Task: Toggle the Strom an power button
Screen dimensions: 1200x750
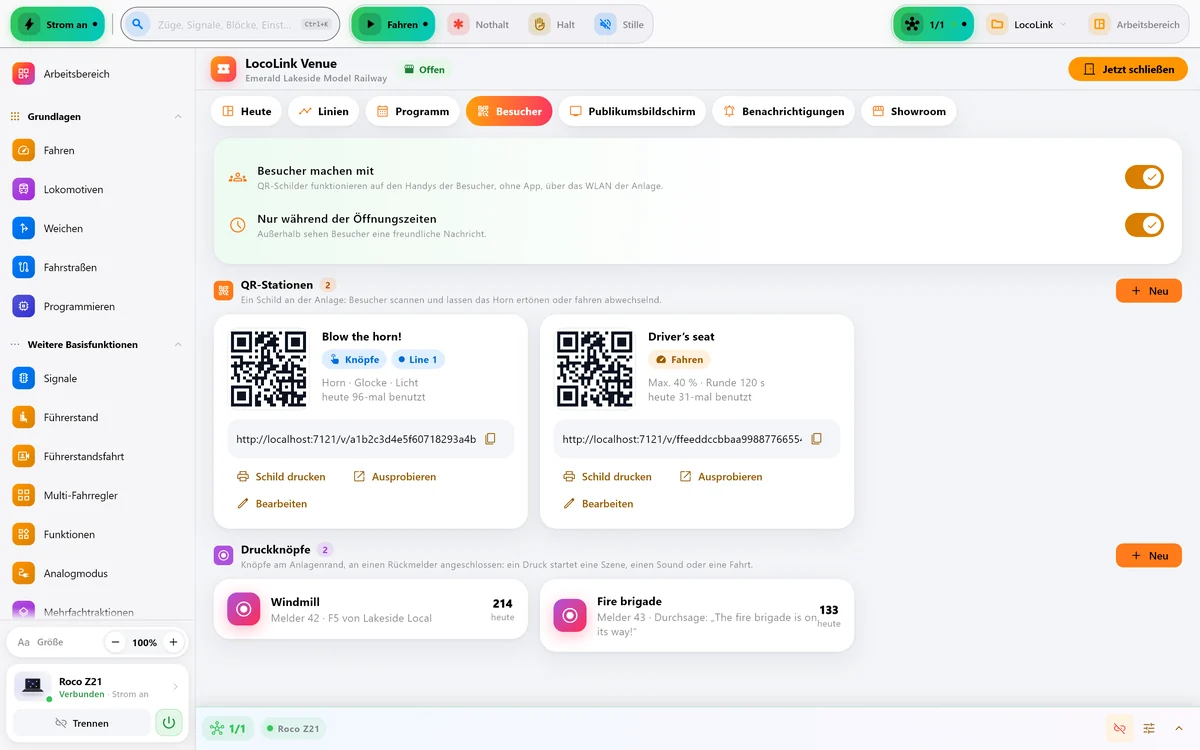Action: click(x=58, y=24)
